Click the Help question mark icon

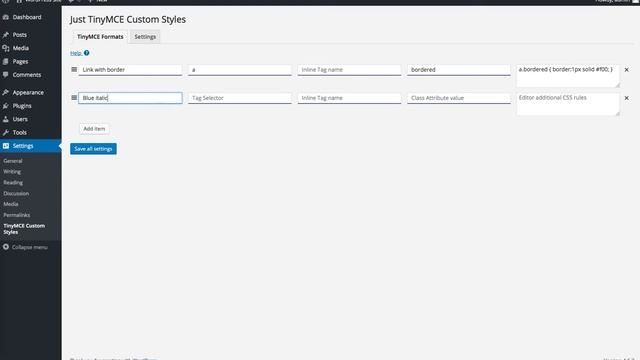point(87,53)
